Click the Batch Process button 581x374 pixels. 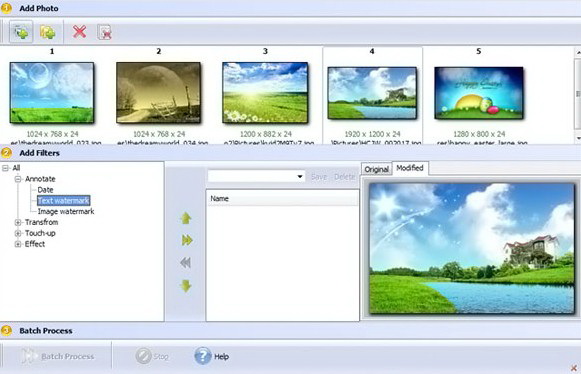pyautogui.click(x=57, y=356)
